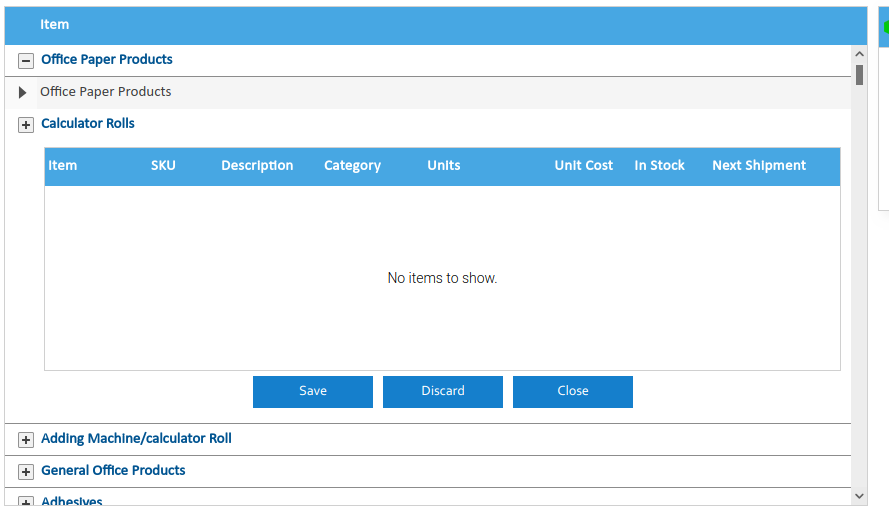Expand the Calculator Rolls group
This screenshot has width=889, height=529.
[26, 125]
